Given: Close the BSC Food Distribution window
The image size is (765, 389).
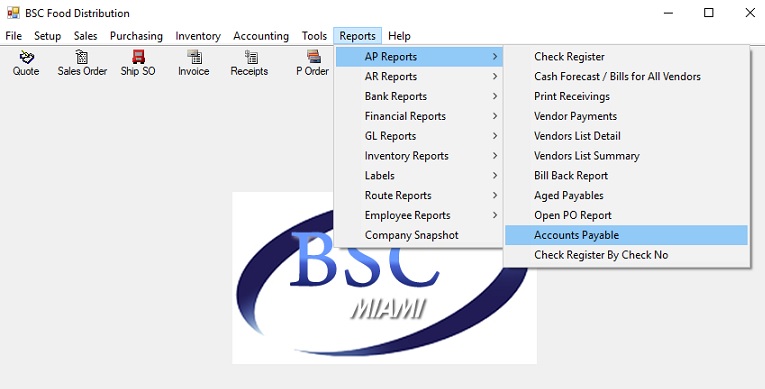Looking at the screenshot, I should coord(750,13).
